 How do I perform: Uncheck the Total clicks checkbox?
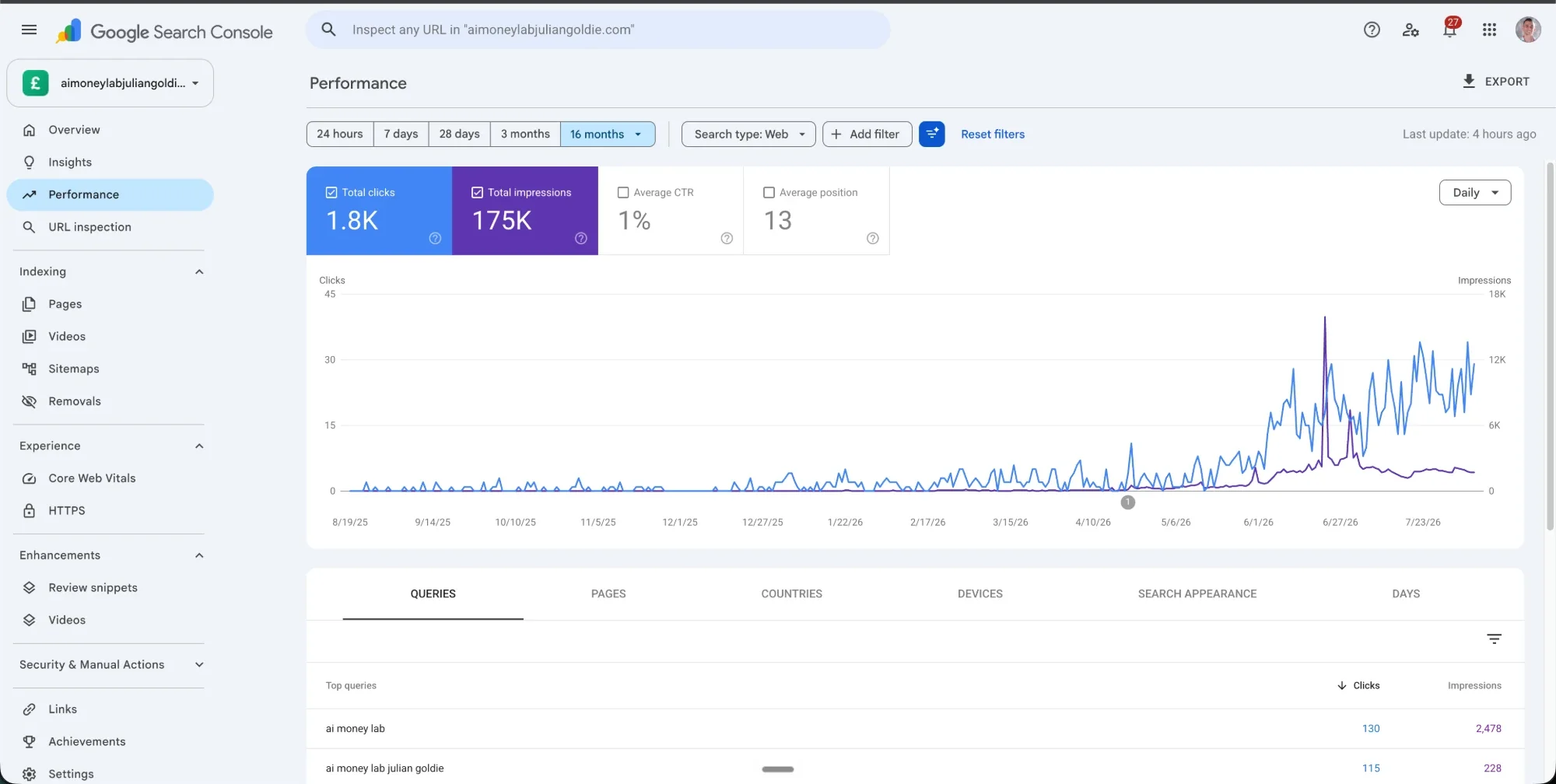[x=331, y=192]
